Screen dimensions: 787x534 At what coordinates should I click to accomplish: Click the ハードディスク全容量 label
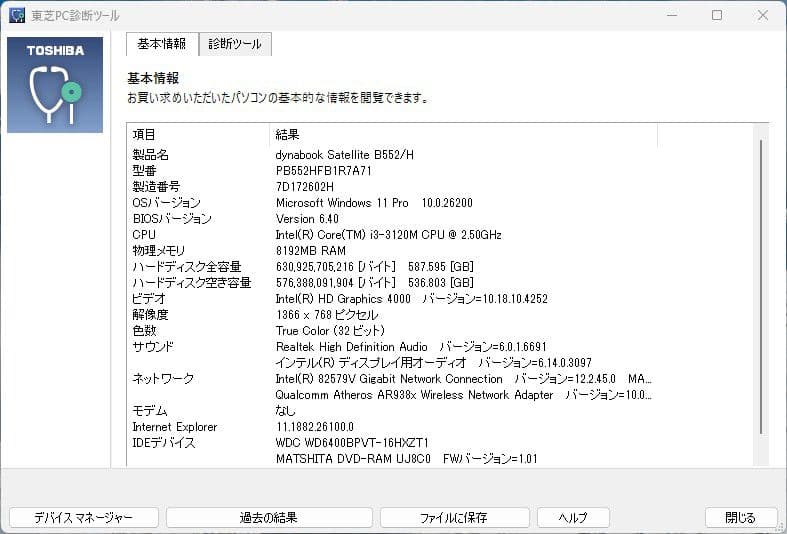tap(187, 267)
